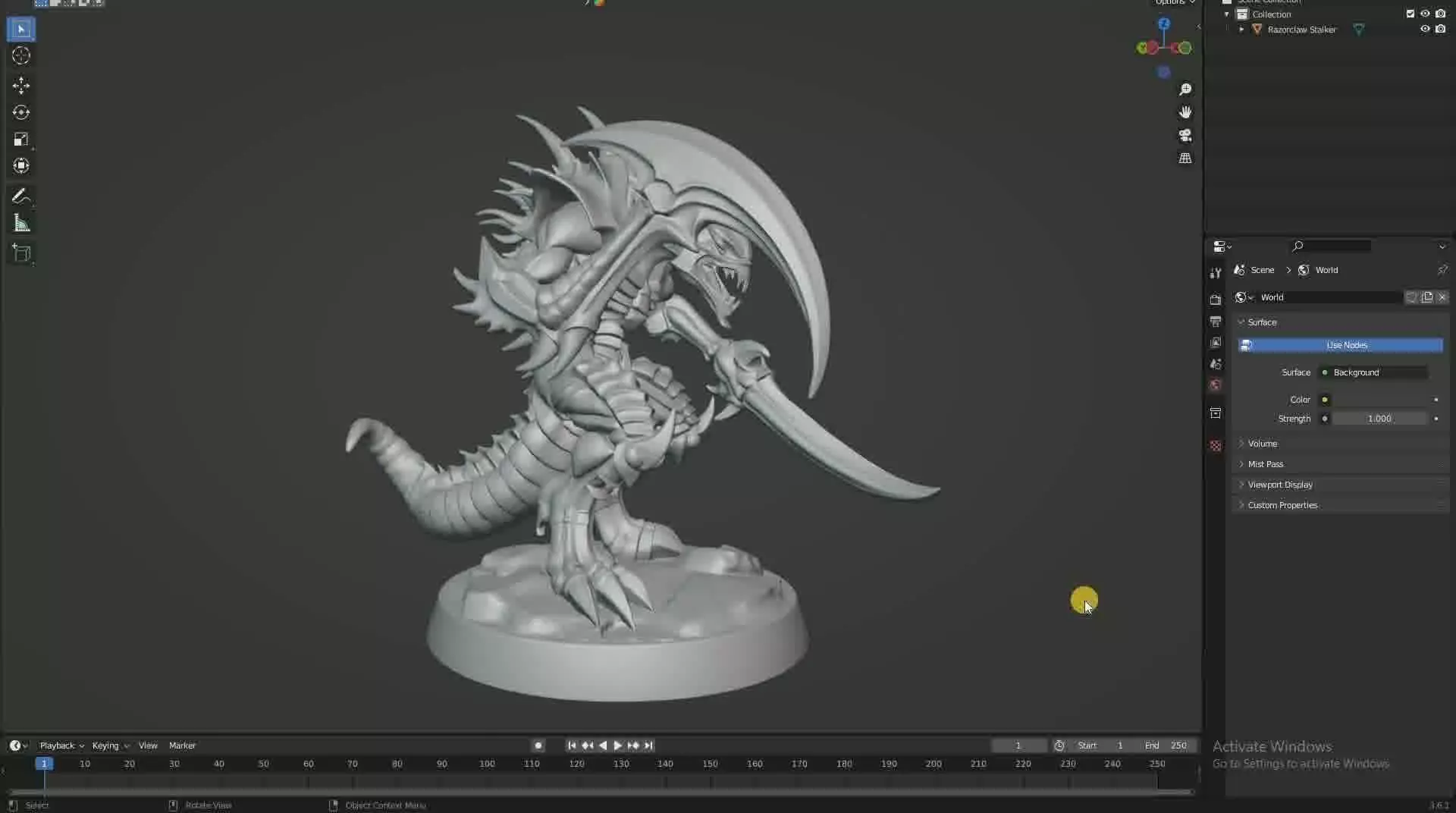Open the properties editor type dropdown
The width and height of the screenshot is (1456, 813).
1222,246
